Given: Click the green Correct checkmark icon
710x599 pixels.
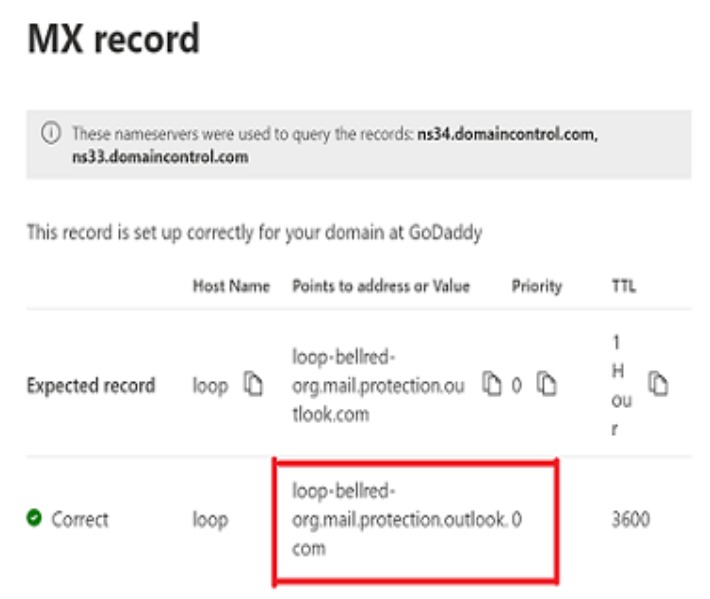Looking at the screenshot, I should pyautogui.click(x=35, y=519).
